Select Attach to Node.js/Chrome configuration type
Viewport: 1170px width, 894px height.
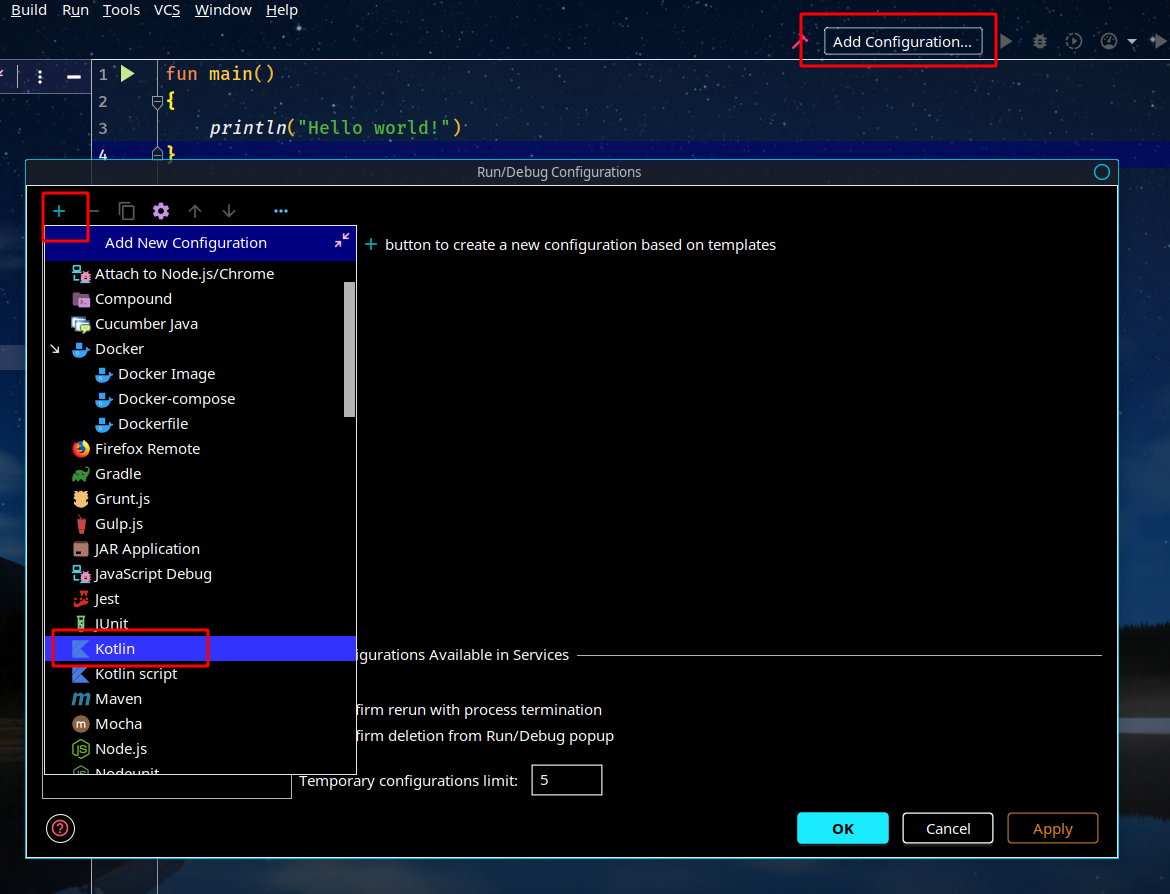(200, 274)
